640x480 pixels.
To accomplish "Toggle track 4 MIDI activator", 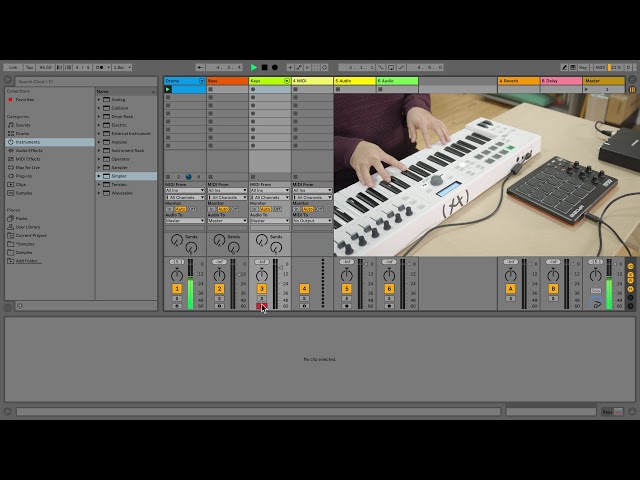I will click(x=304, y=289).
